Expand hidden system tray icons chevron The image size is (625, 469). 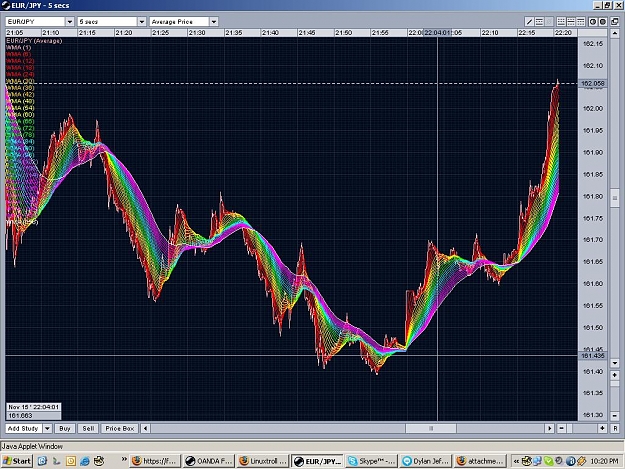pos(516,461)
